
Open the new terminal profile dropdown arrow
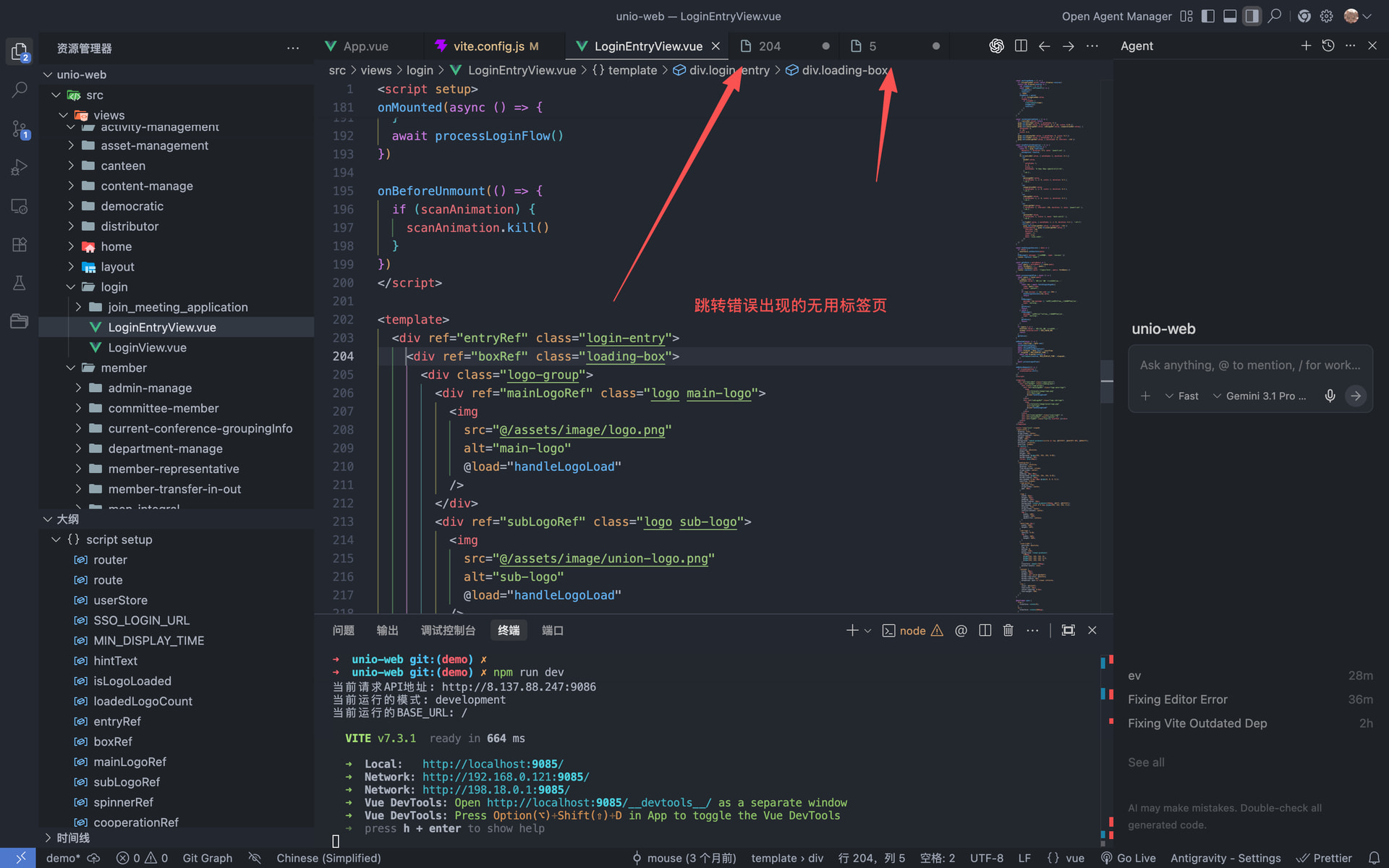click(868, 631)
